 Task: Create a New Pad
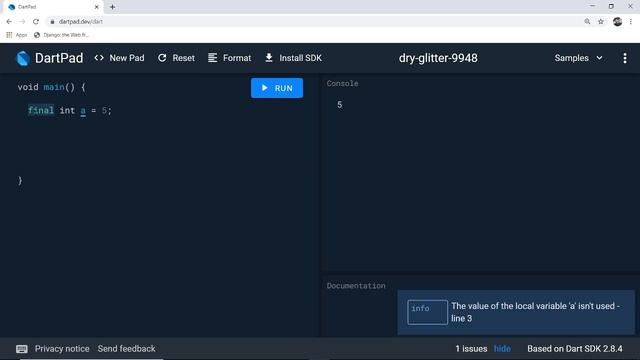tap(119, 58)
